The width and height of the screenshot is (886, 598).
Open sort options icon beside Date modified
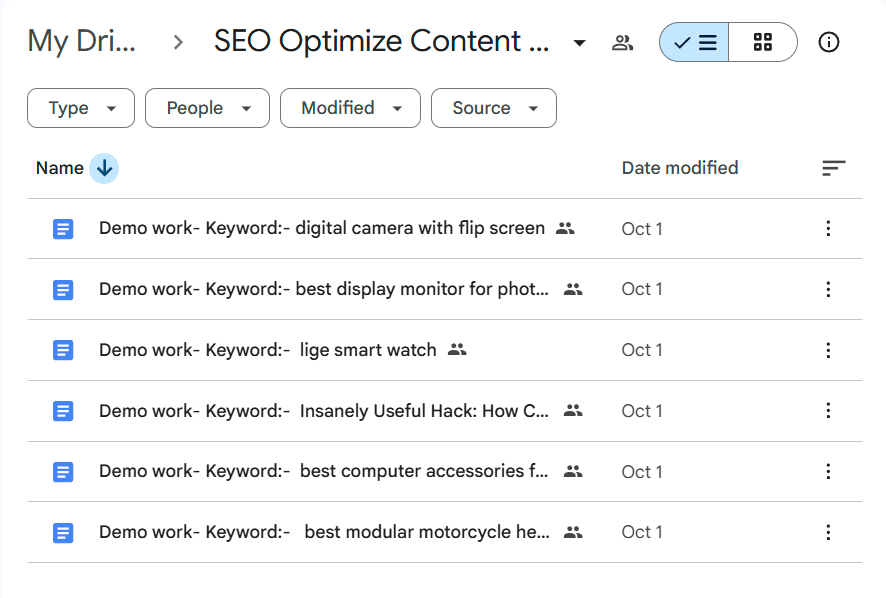point(833,168)
